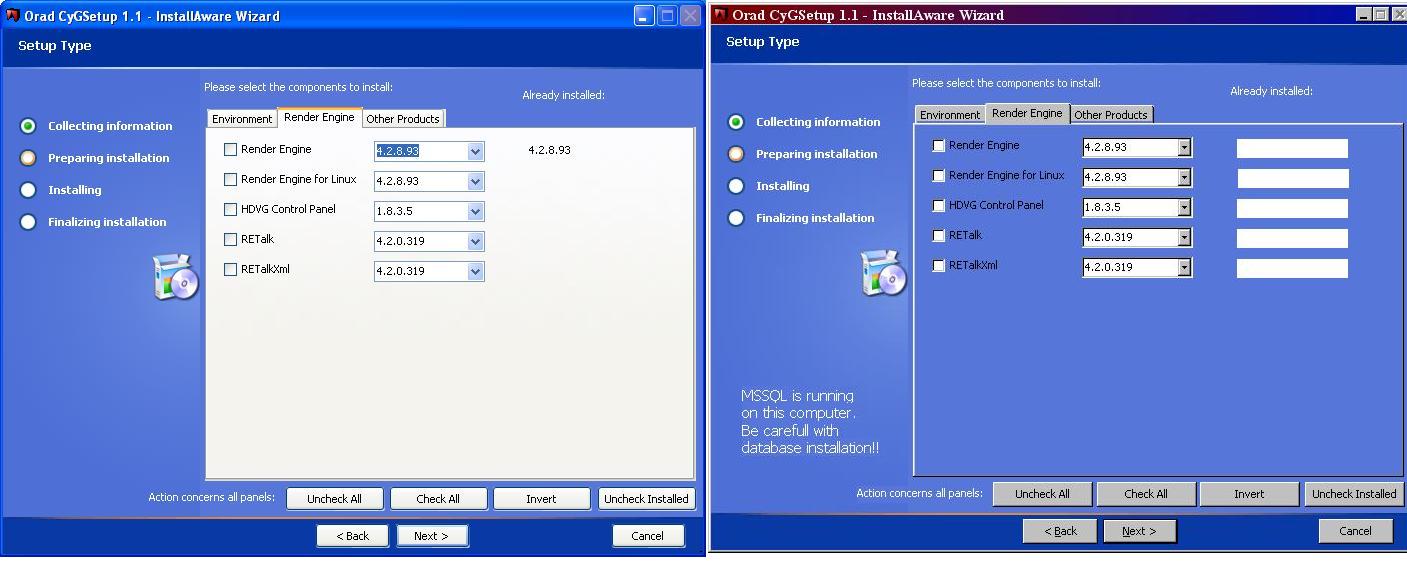Click Check All in the left window
Screen dimensions: 1407x562
tap(438, 499)
